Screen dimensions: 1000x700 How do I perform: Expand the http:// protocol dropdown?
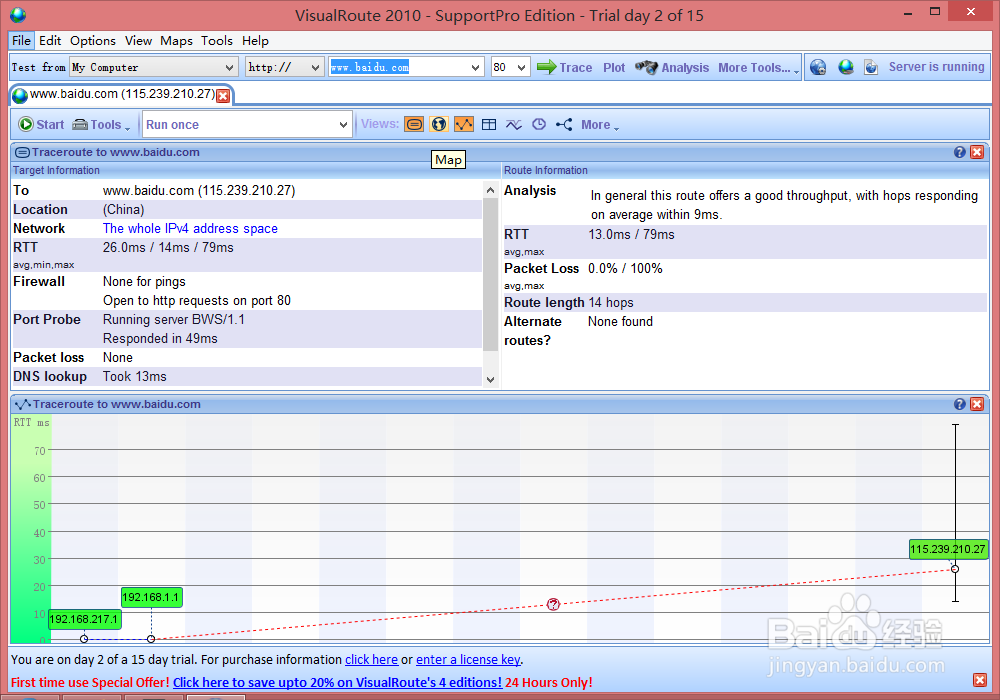[x=315, y=67]
